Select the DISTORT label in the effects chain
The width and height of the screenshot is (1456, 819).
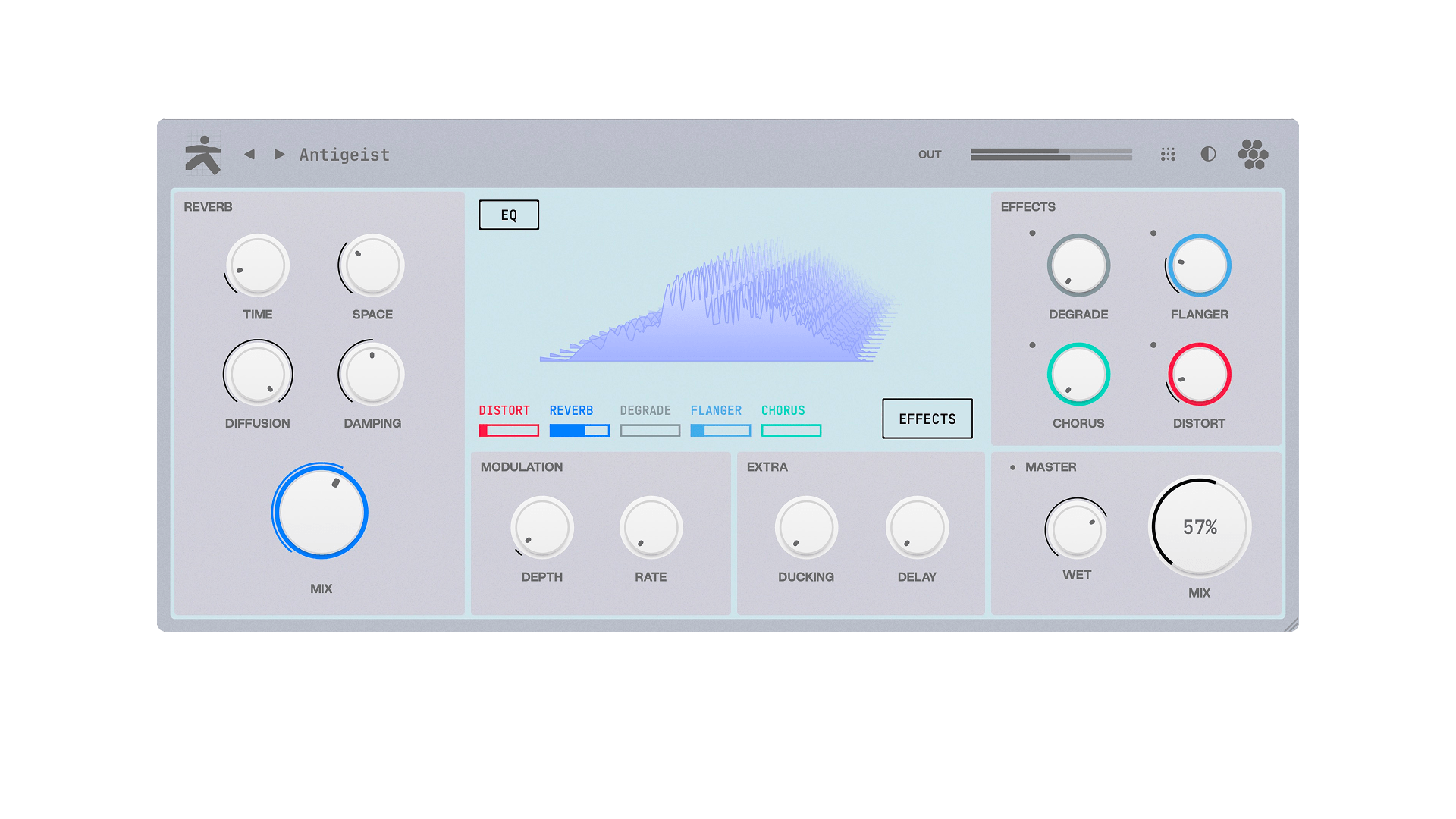pos(504,410)
